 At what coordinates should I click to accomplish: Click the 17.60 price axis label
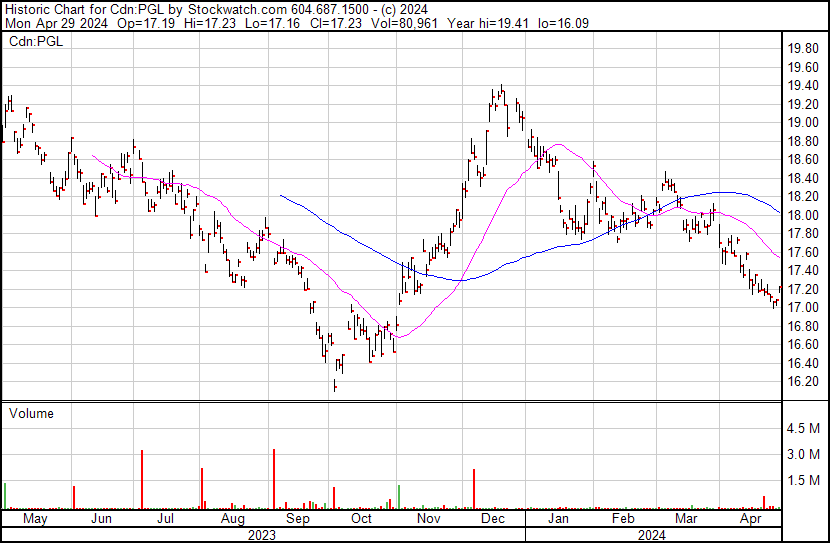coord(803,252)
